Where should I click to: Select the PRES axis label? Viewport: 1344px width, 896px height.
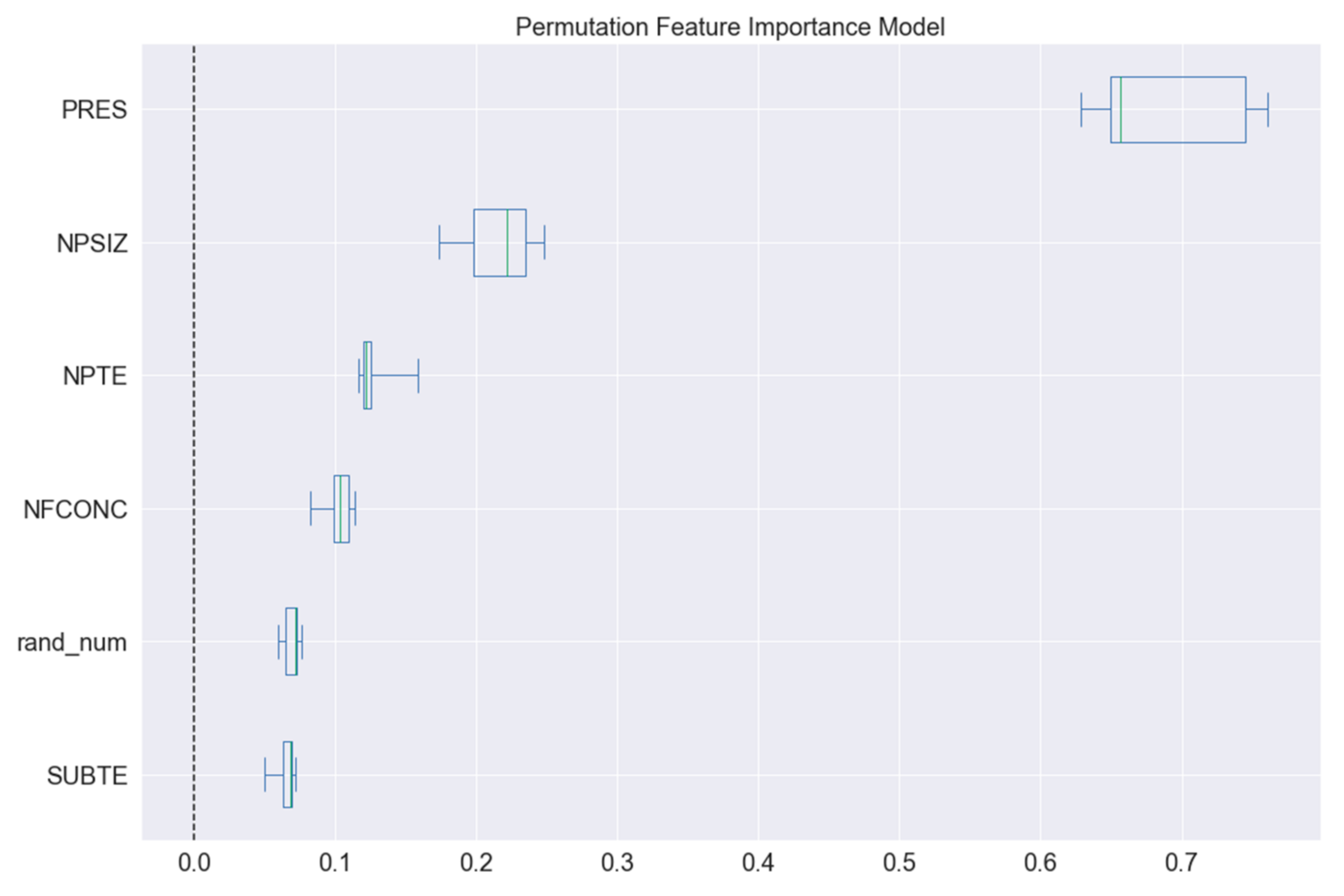point(94,110)
